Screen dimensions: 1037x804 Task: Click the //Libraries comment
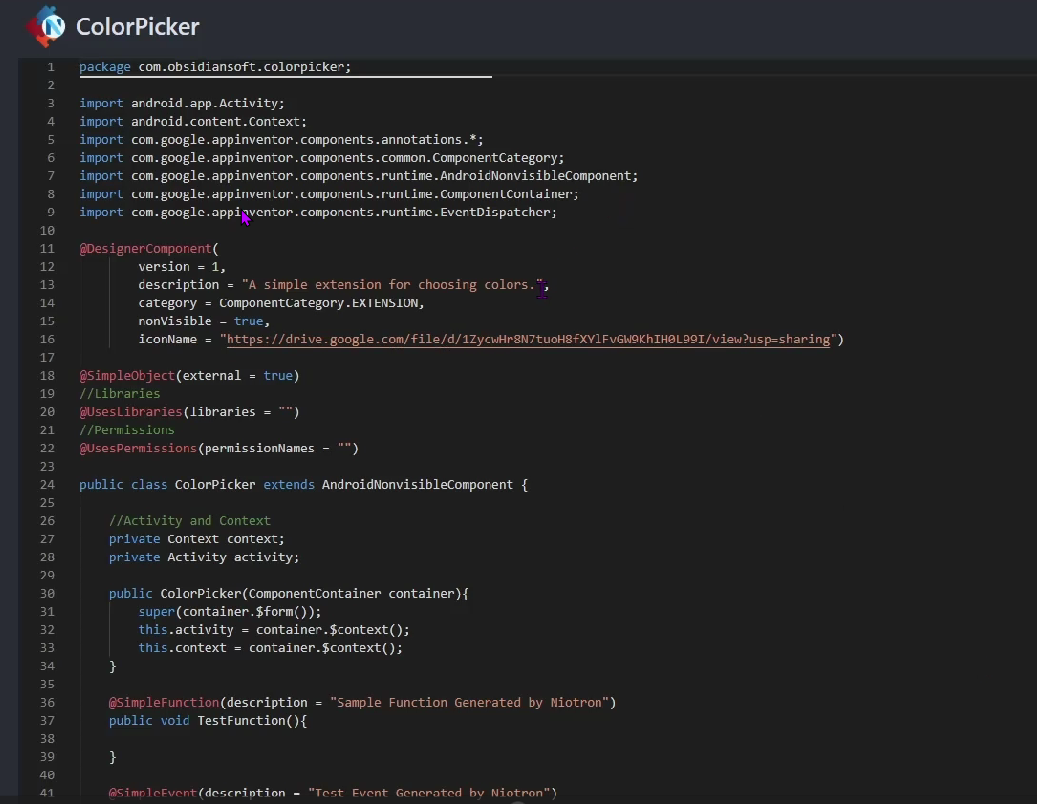coord(120,393)
